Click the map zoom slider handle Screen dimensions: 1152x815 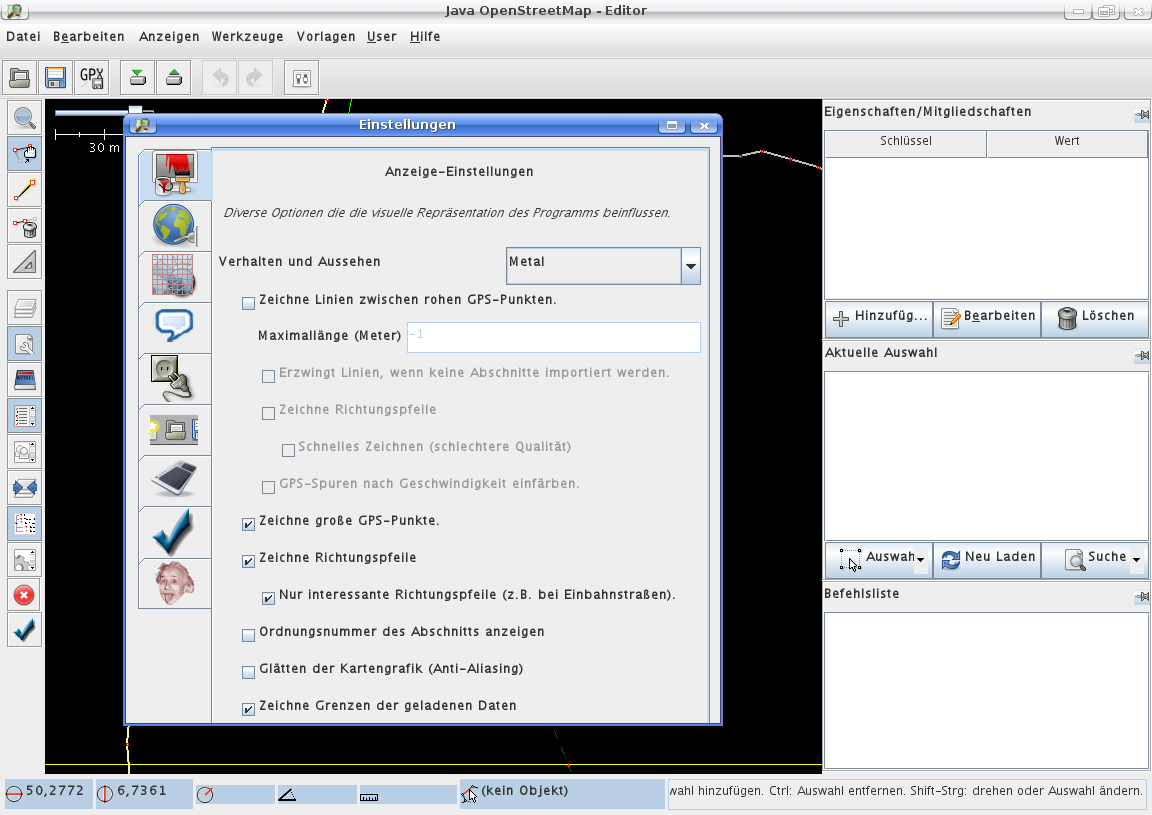coord(135,111)
